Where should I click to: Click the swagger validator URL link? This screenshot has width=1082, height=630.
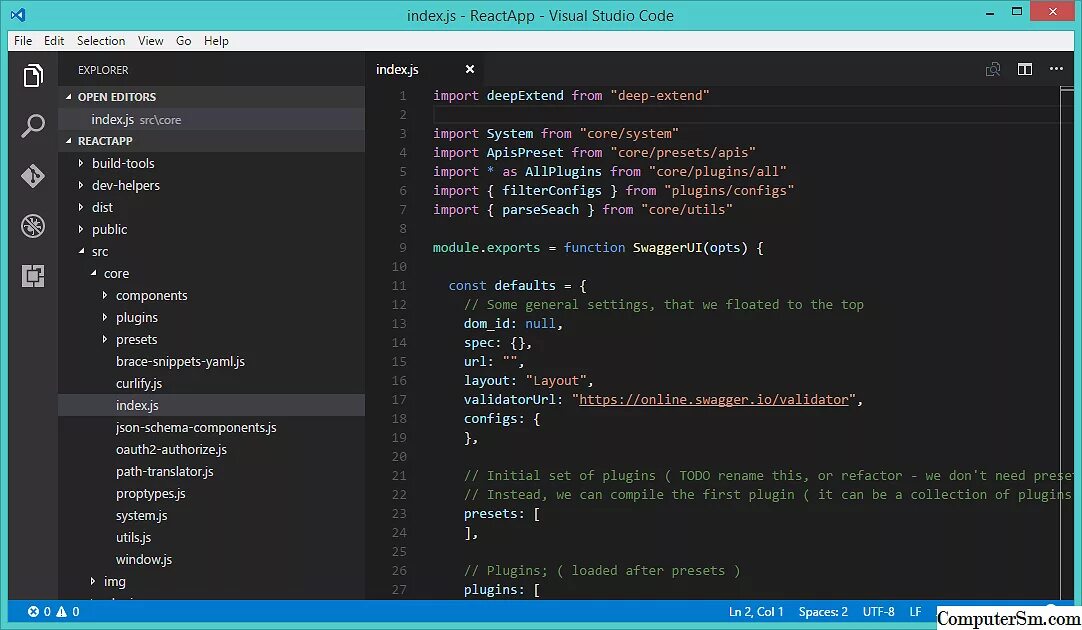pos(714,400)
